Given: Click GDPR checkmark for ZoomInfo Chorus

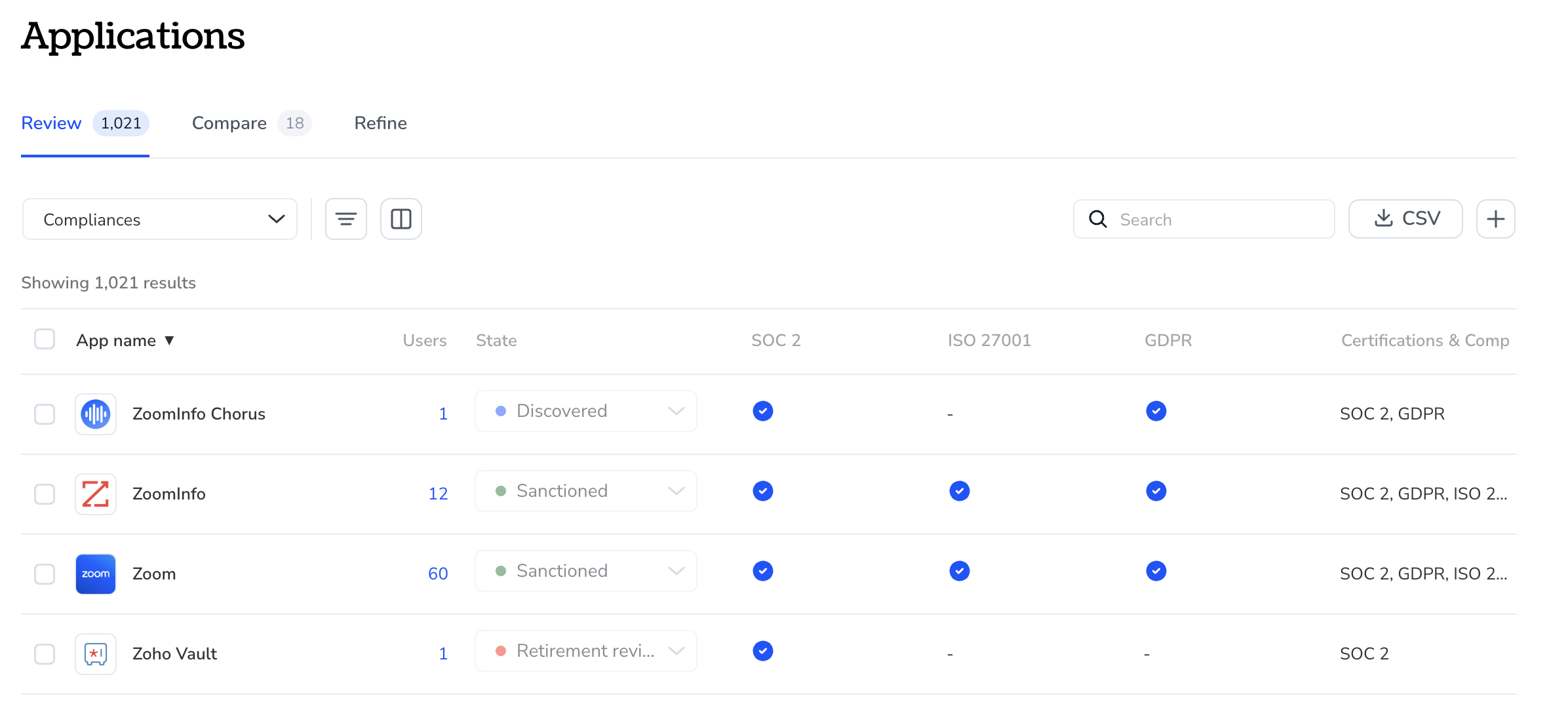Looking at the screenshot, I should (x=1156, y=411).
